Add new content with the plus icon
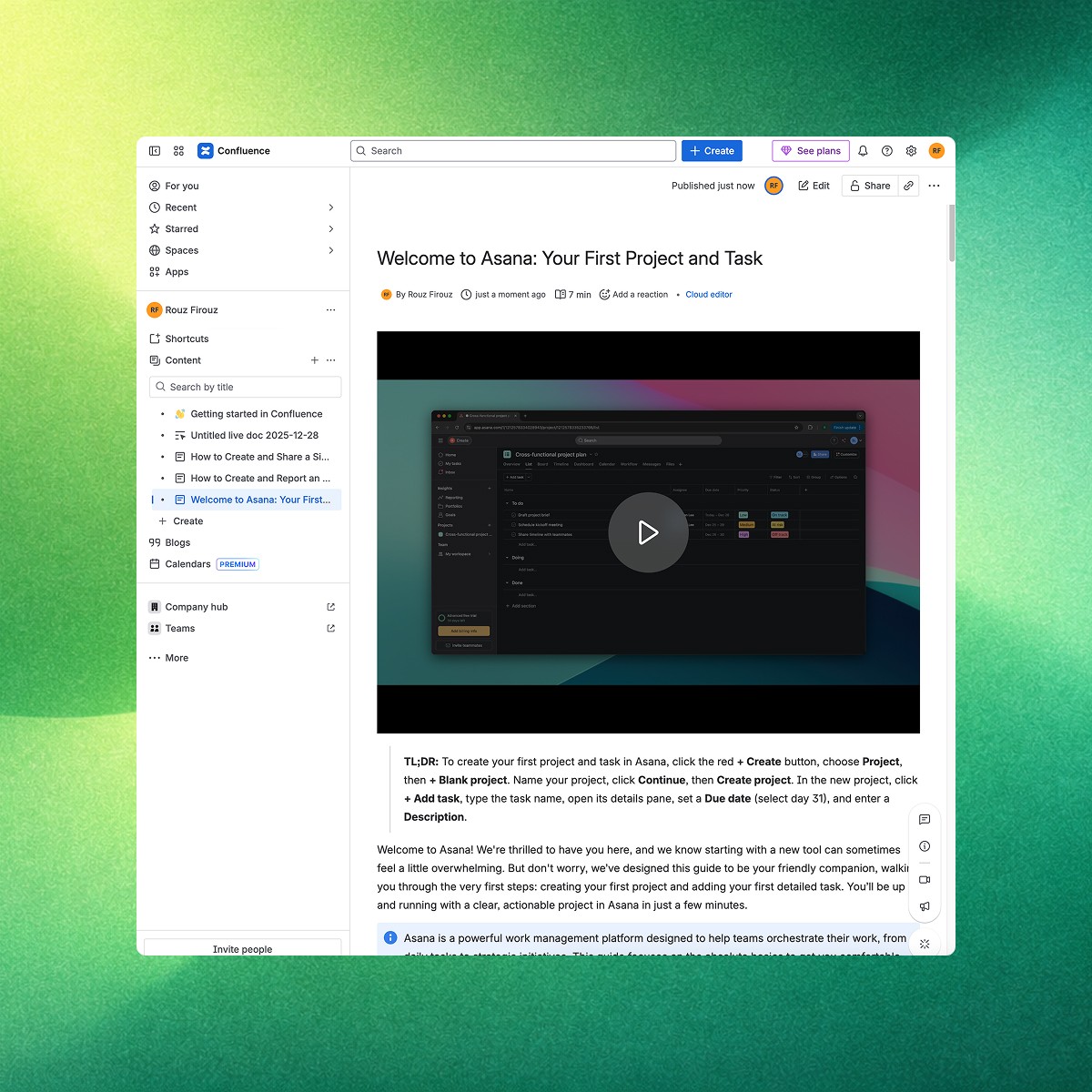The width and height of the screenshot is (1092, 1092). point(315,360)
